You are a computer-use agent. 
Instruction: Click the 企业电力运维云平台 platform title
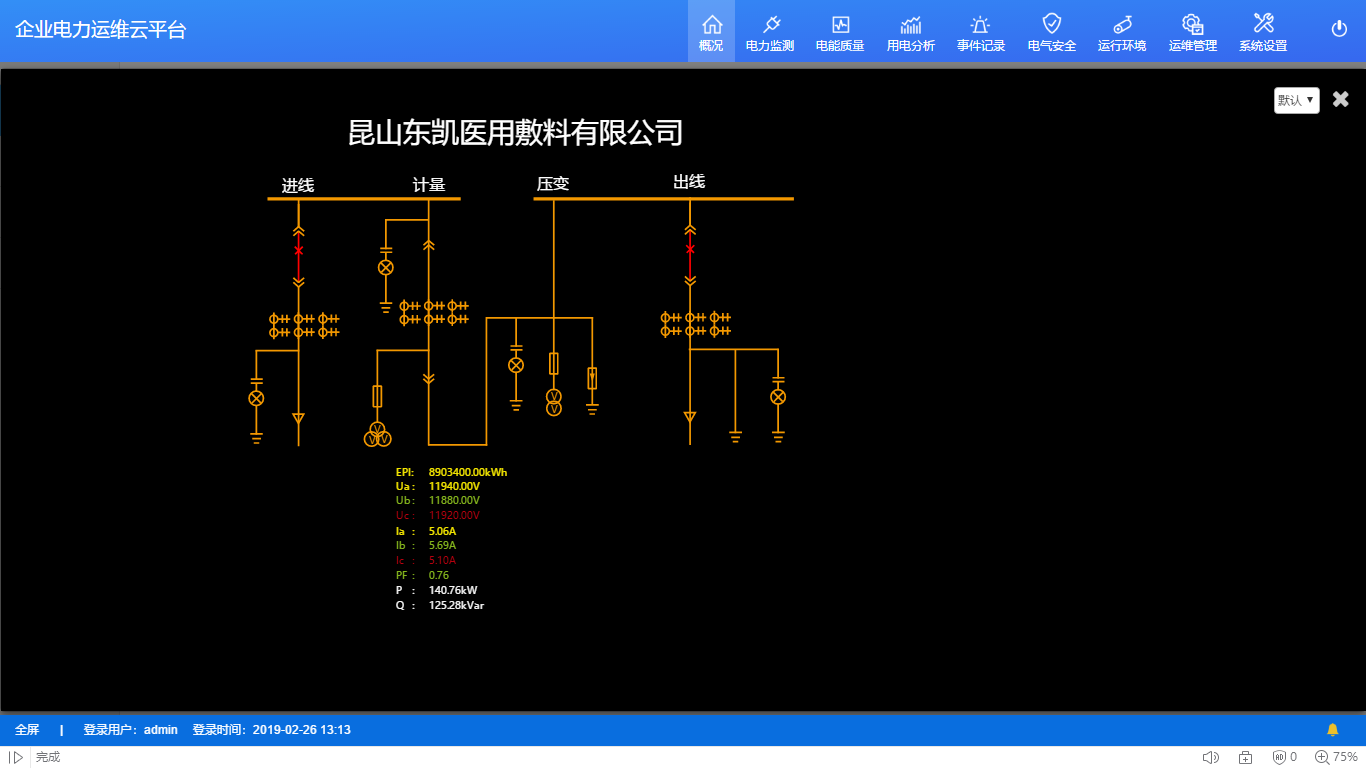click(101, 29)
